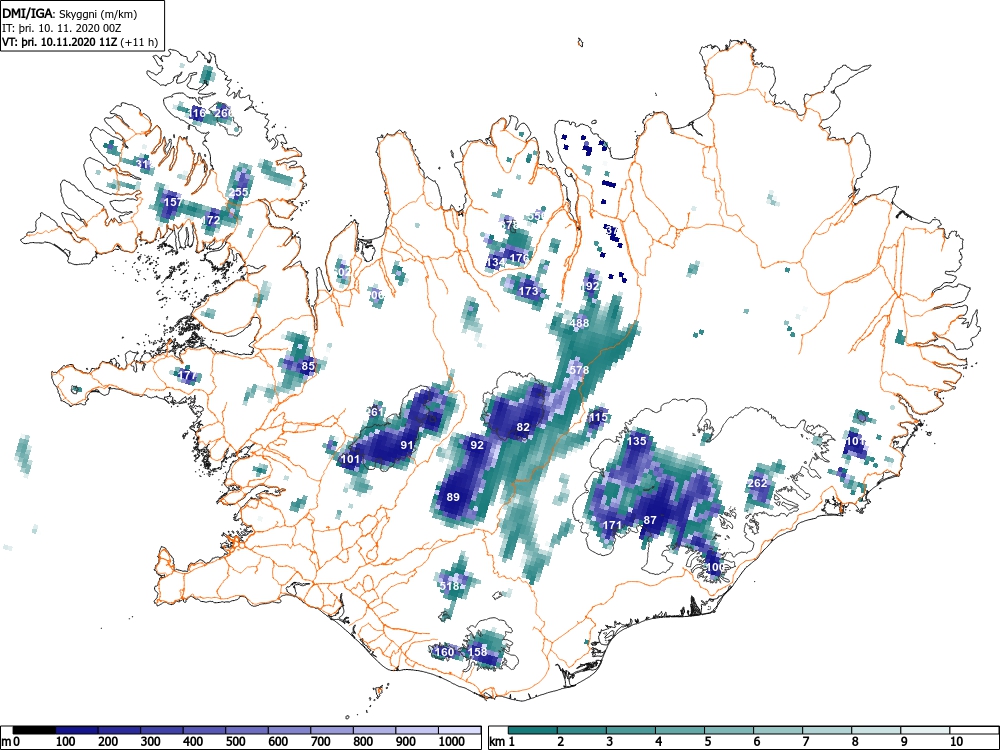Viewport: 1000px width, 750px height.
Task: Select the '500' legend tick label
Action: coord(236,742)
